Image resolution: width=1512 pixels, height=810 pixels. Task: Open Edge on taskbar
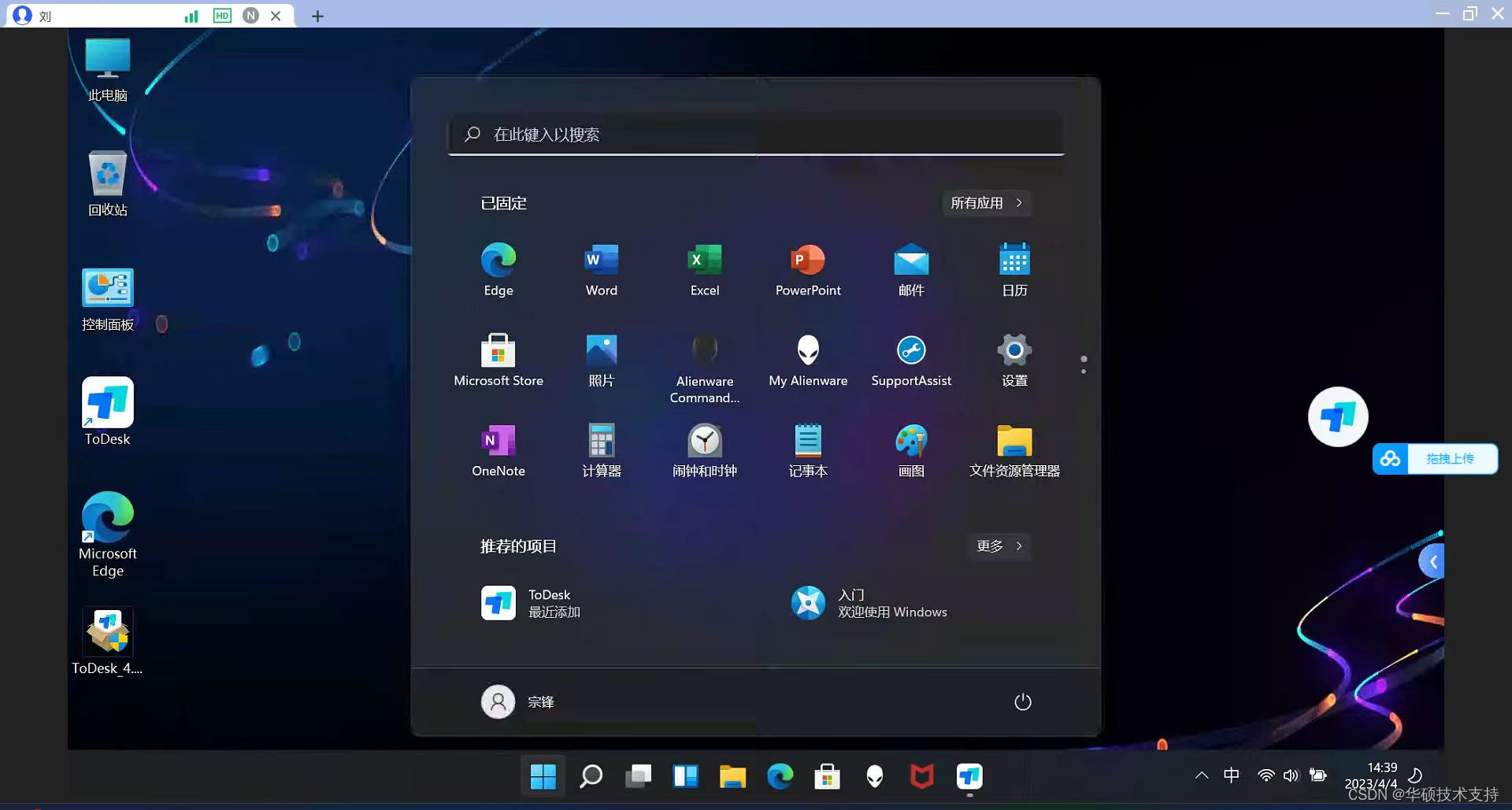click(780, 777)
